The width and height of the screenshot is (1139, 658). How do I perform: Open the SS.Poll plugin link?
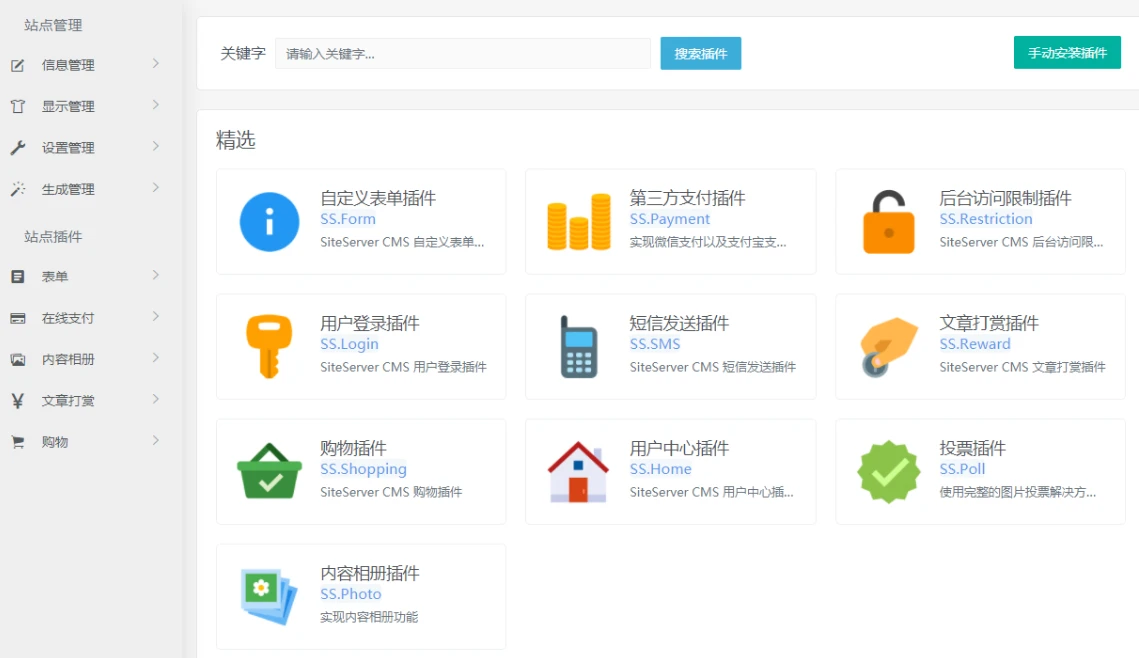[x=962, y=469]
